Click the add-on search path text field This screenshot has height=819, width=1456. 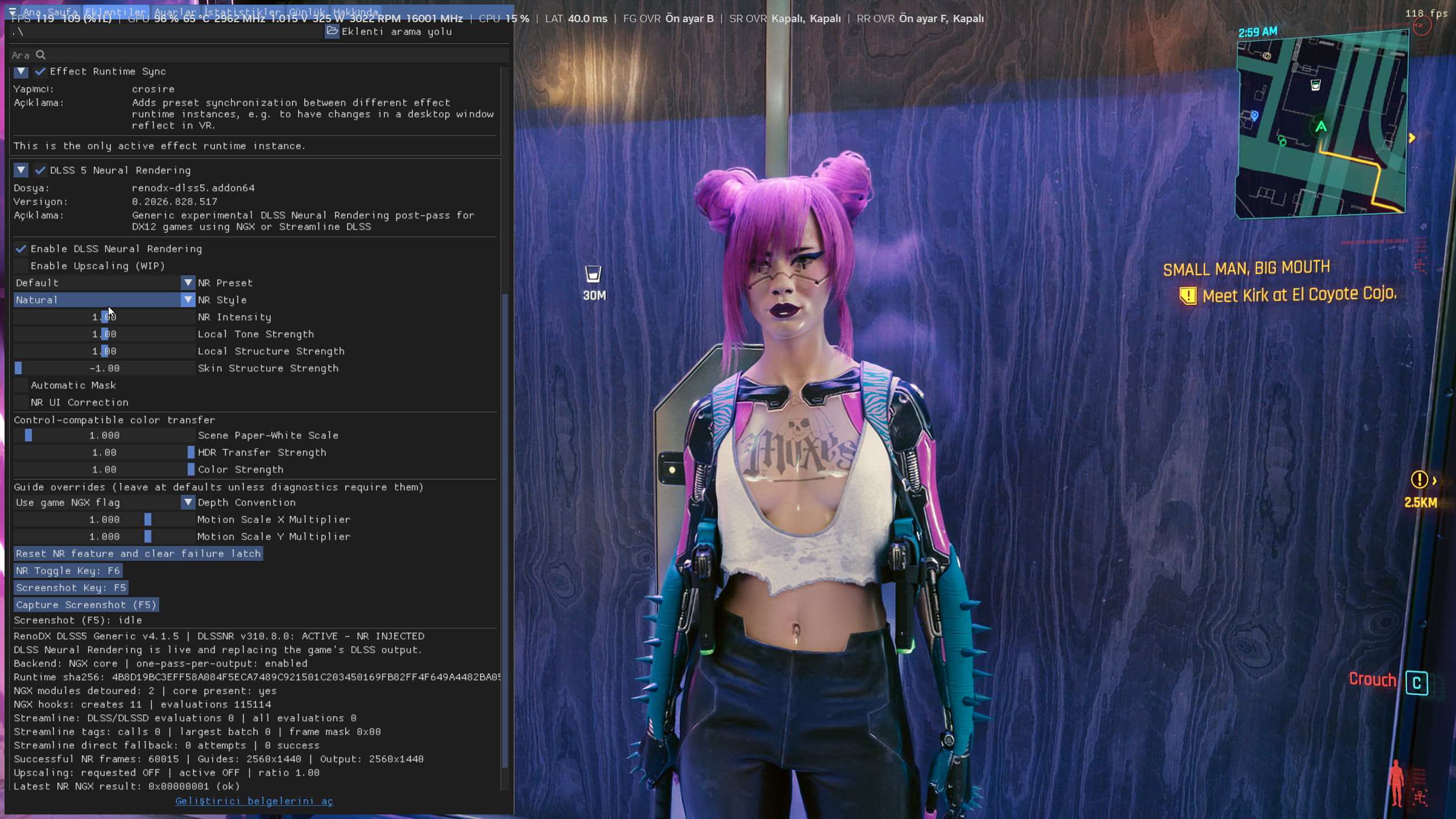tap(166, 31)
